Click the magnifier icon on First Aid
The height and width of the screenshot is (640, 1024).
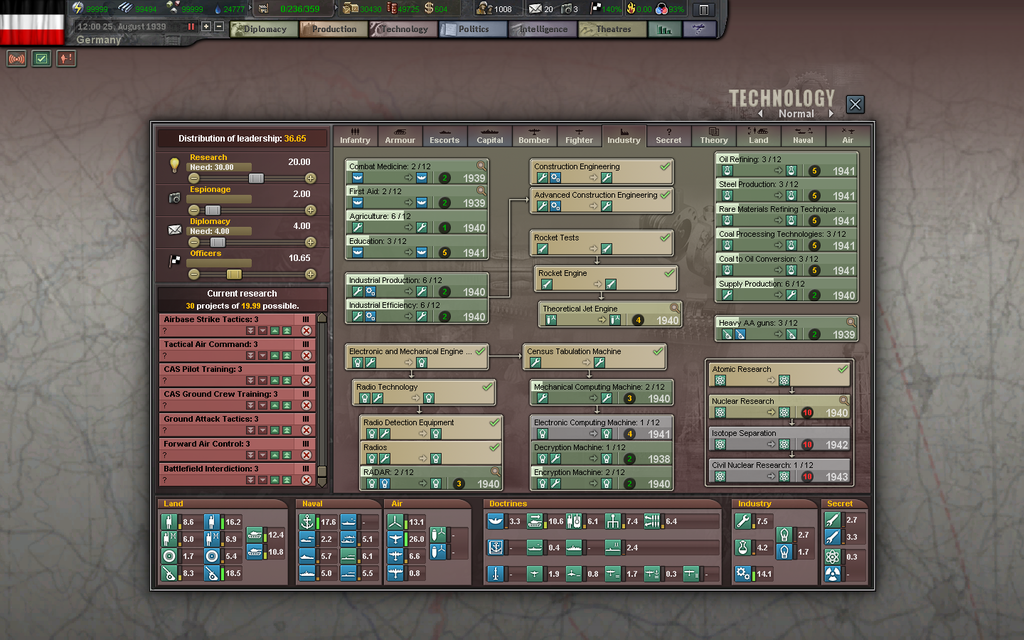tap(481, 191)
